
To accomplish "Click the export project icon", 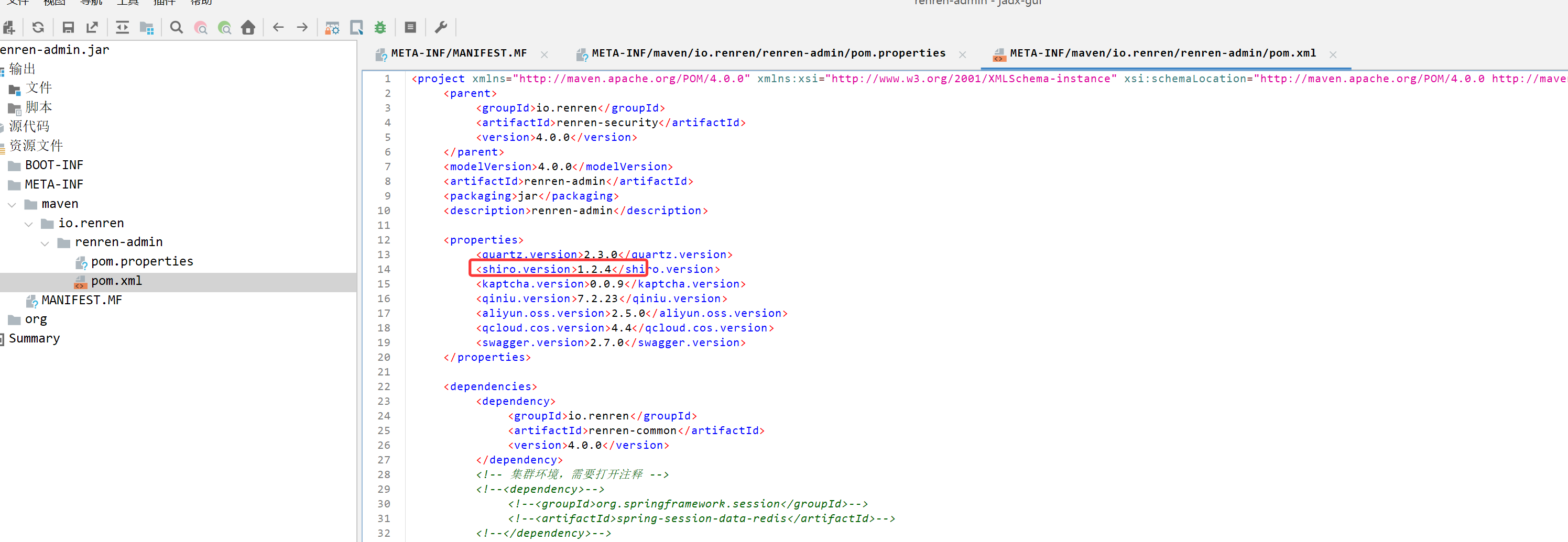I will point(93,27).
